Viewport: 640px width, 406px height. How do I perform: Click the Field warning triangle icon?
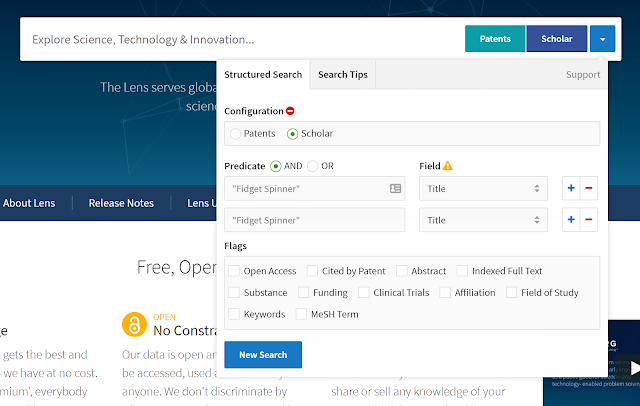(448, 166)
